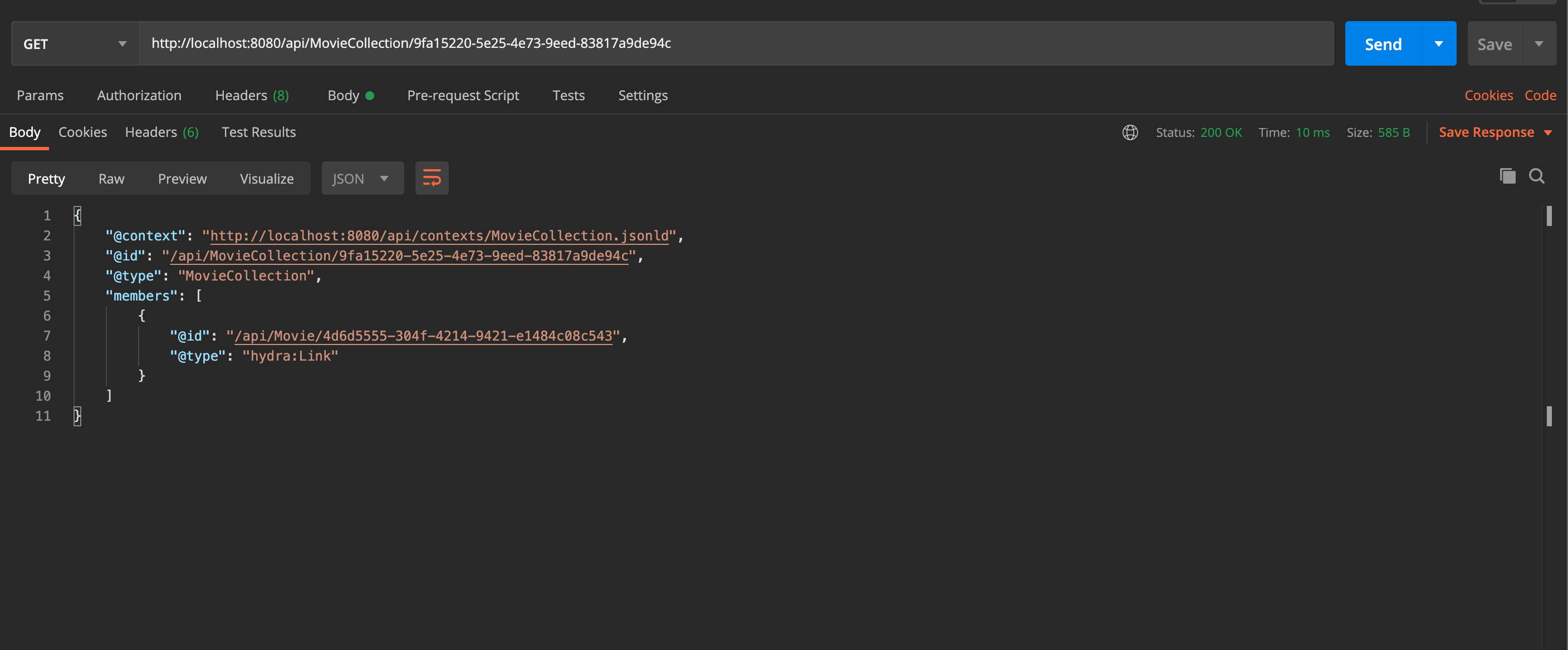Switch to the Authorization tab

(139, 96)
